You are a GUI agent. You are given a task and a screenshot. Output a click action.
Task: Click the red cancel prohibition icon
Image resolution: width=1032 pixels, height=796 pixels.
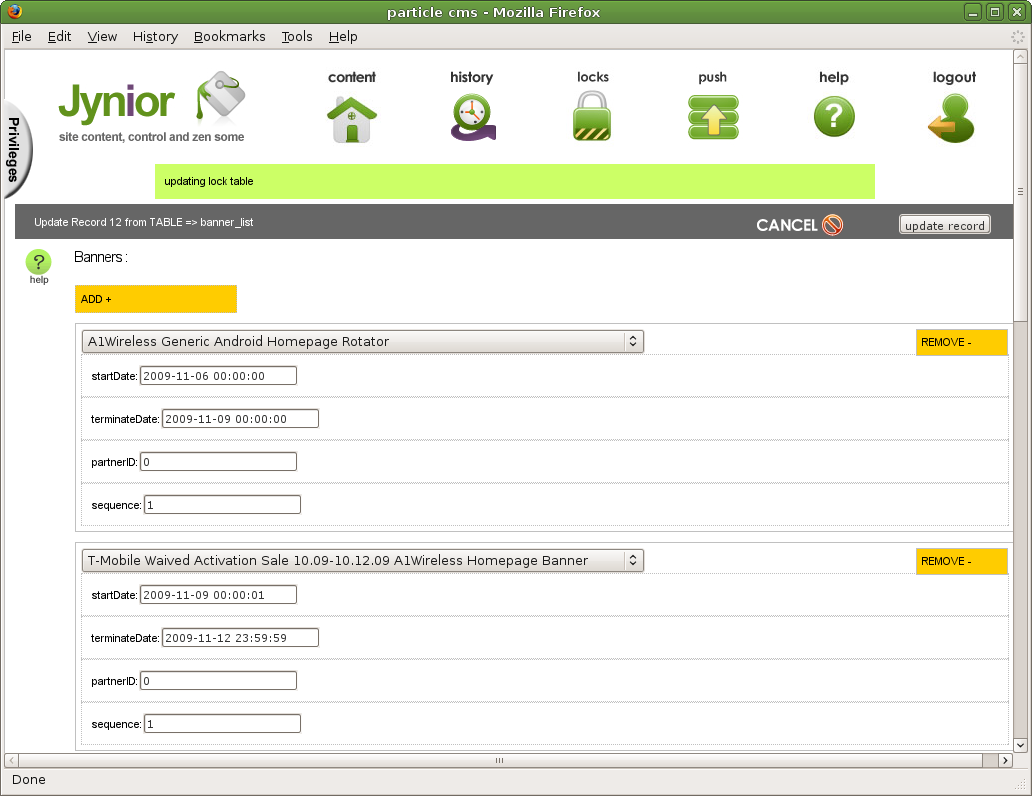pos(832,225)
